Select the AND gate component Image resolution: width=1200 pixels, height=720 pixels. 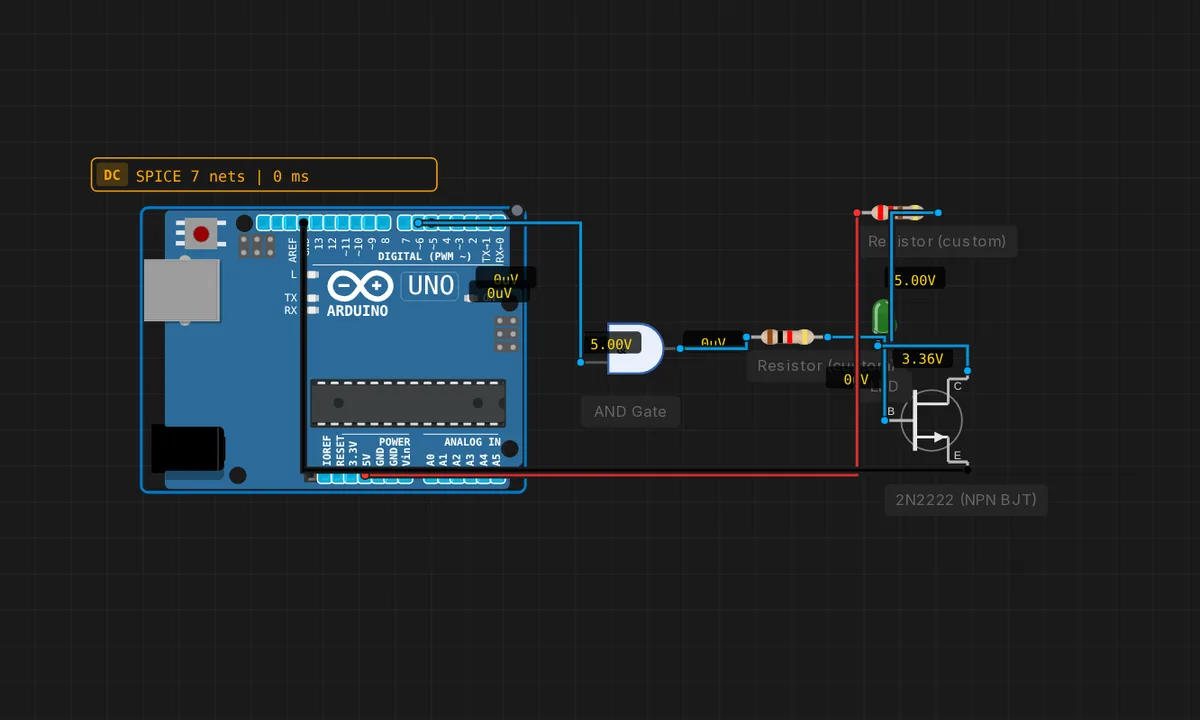634,348
